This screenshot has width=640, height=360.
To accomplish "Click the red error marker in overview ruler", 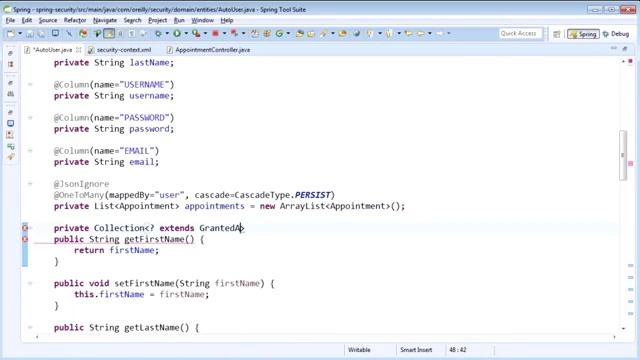I will click(631, 164).
